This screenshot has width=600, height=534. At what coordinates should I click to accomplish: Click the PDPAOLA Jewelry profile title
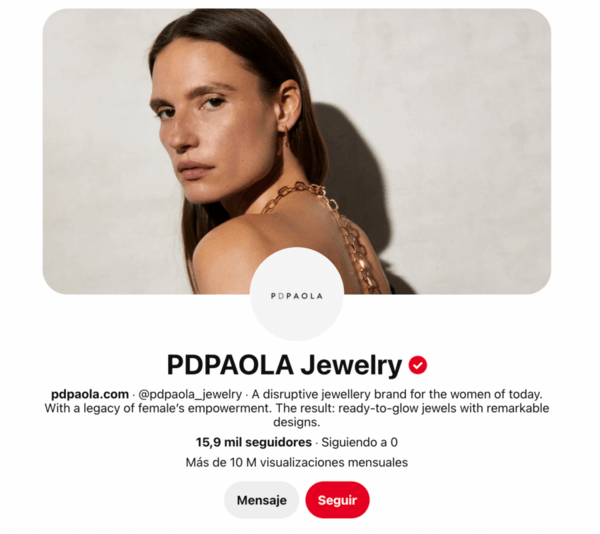click(x=284, y=365)
